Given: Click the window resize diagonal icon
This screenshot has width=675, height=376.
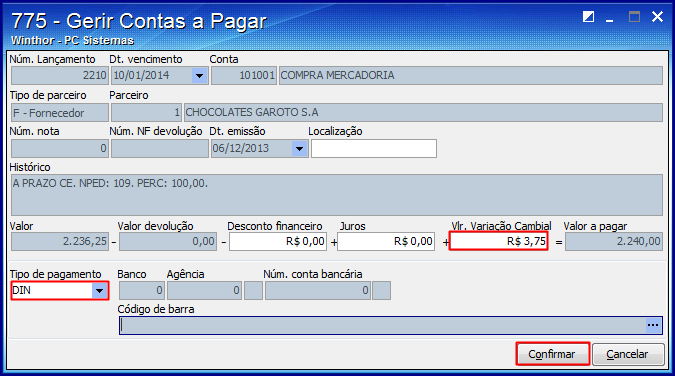Looking at the screenshot, I should pos(588,17).
